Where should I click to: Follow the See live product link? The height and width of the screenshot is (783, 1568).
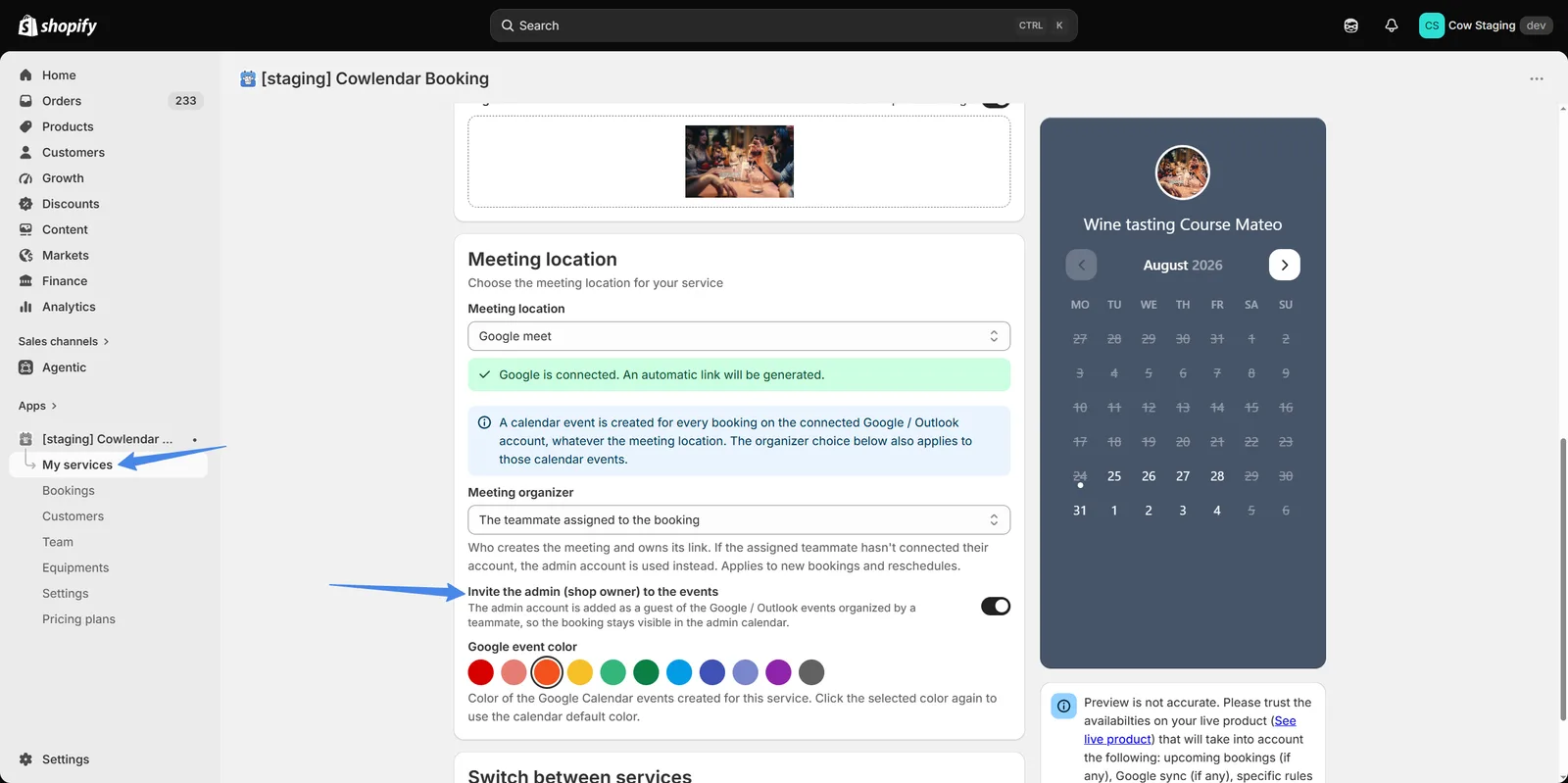coord(1190,730)
